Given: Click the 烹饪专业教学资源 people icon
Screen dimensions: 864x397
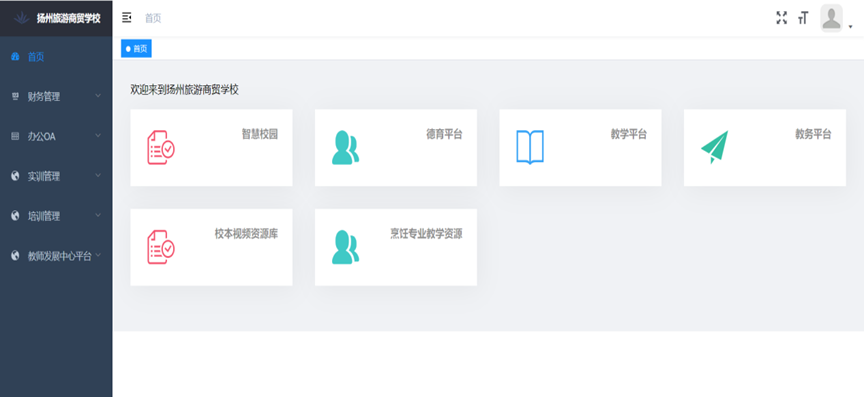Looking at the screenshot, I should 345,247.
